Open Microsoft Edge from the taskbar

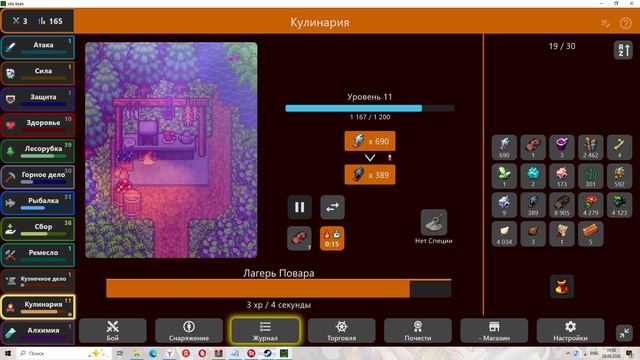point(153,353)
